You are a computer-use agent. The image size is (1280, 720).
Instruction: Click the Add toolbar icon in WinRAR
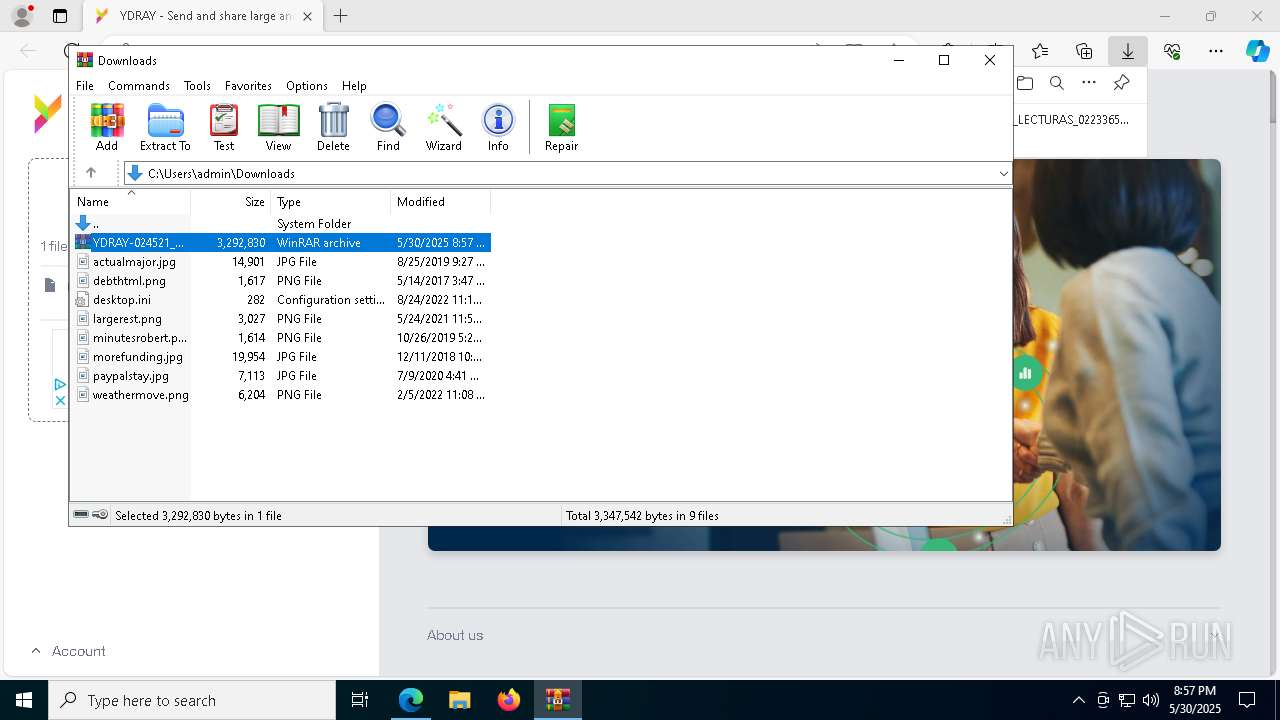107,127
